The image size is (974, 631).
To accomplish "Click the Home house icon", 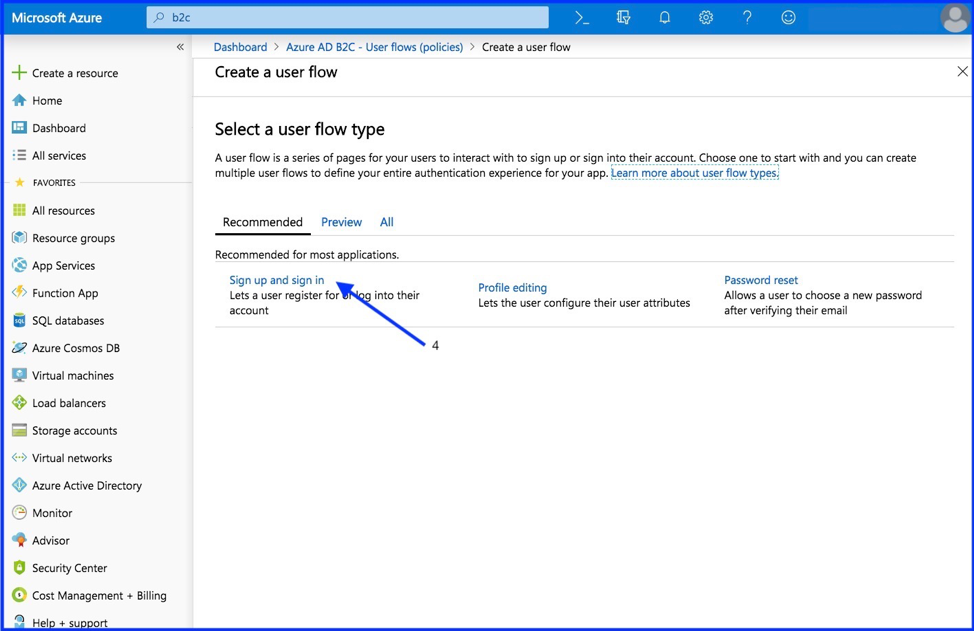I will (19, 100).
